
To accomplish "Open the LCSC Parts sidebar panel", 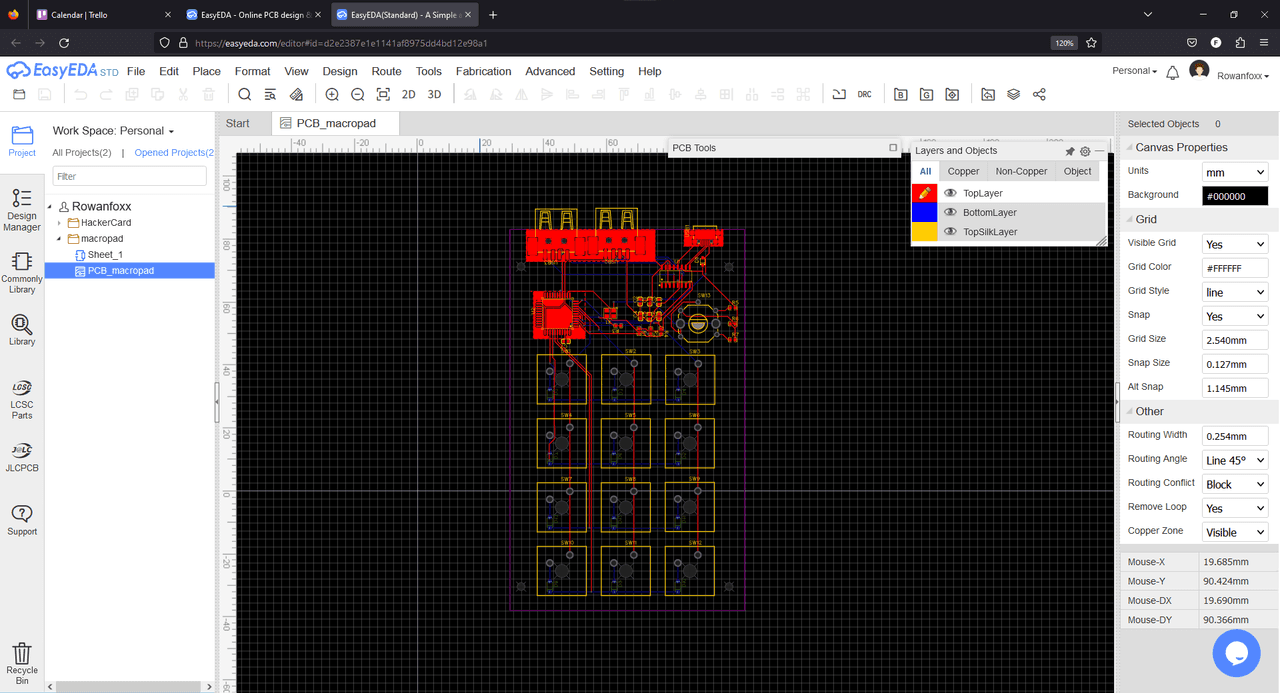I will [x=22, y=400].
